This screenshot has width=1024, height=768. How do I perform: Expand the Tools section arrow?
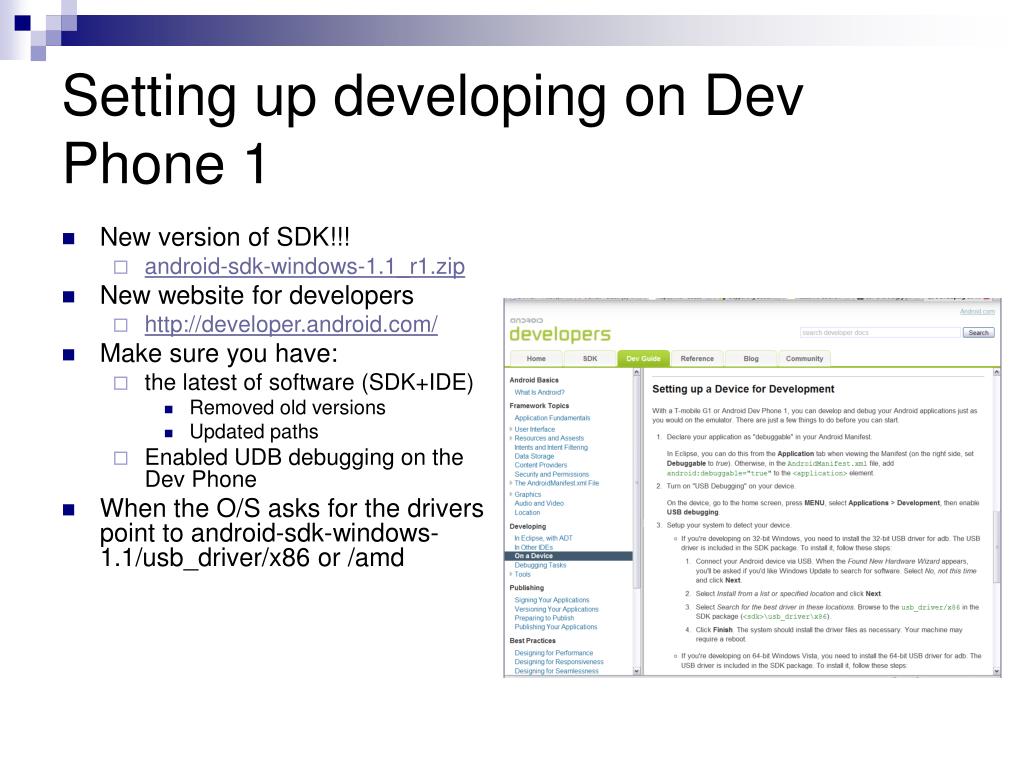point(511,574)
